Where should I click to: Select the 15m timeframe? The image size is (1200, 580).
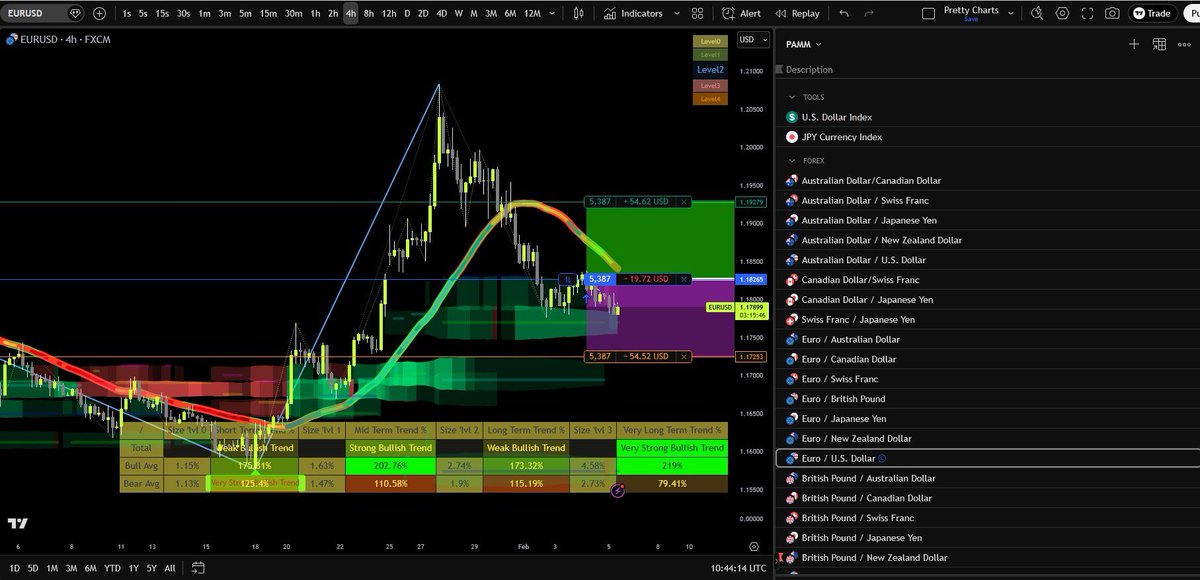click(x=268, y=13)
